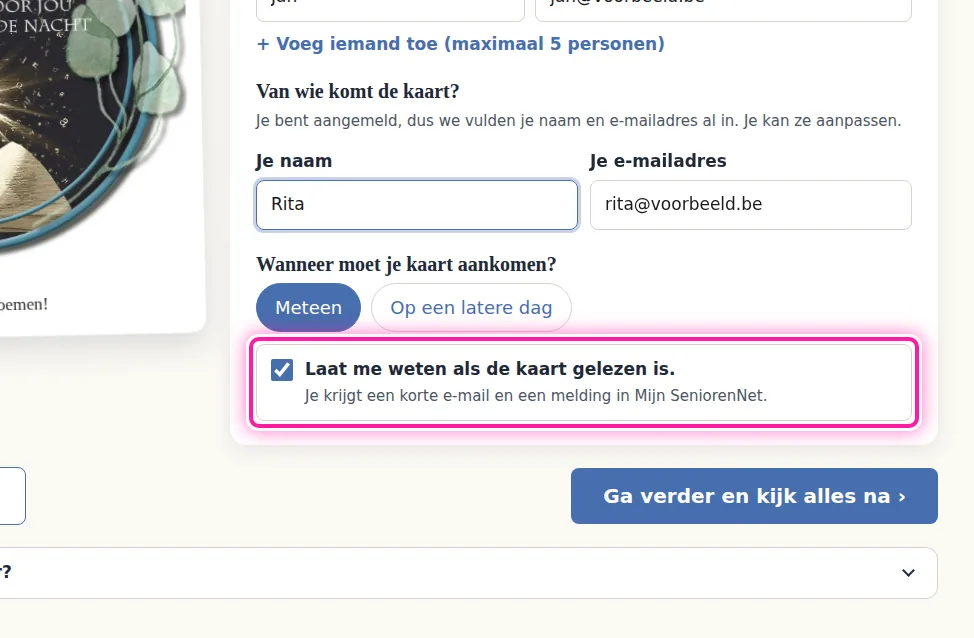Image resolution: width=974 pixels, height=638 pixels.
Task: Focus the 'Je naam' field with Rita
Action: point(417,205)
